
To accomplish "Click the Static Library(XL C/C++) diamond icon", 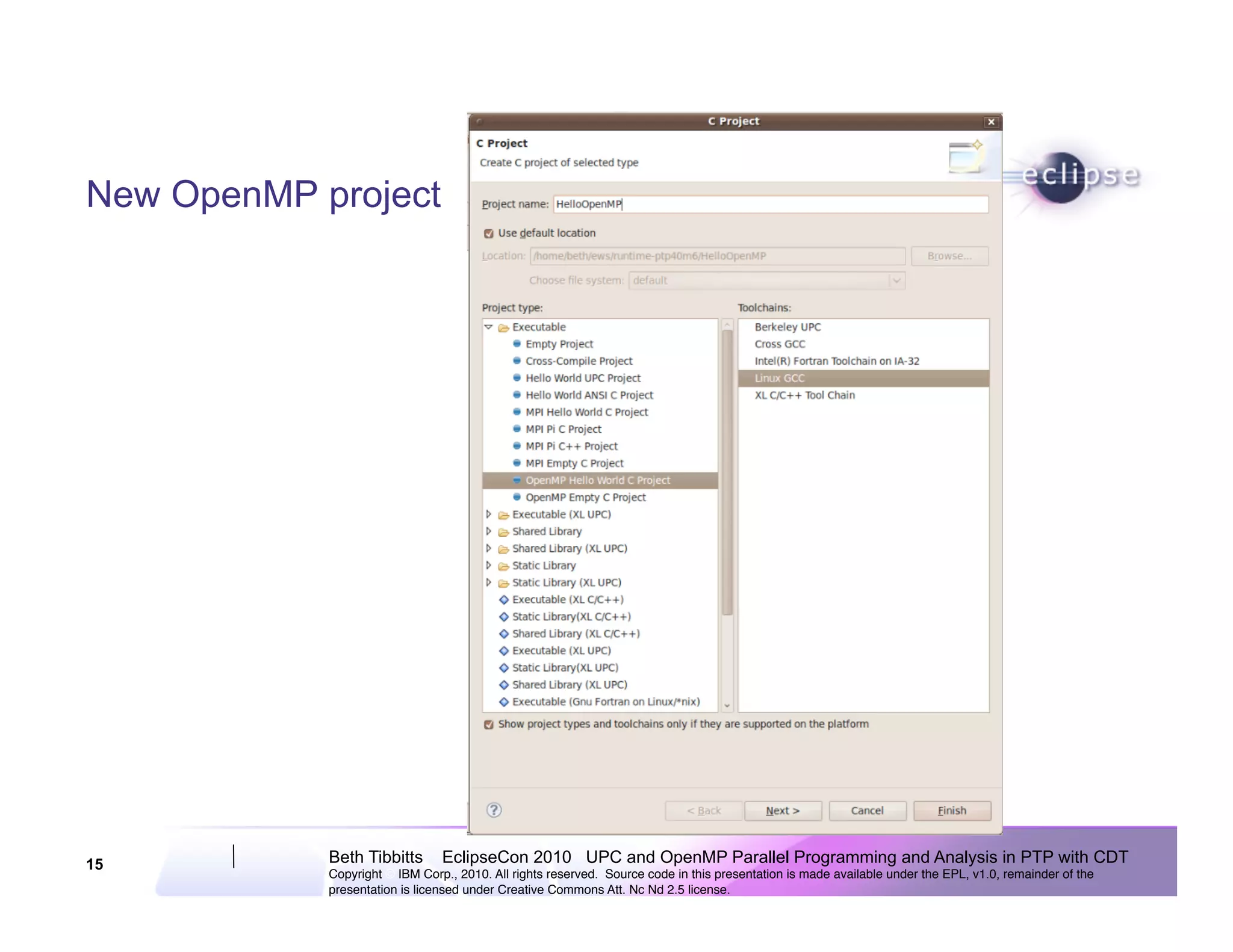I will coord(504,617).
